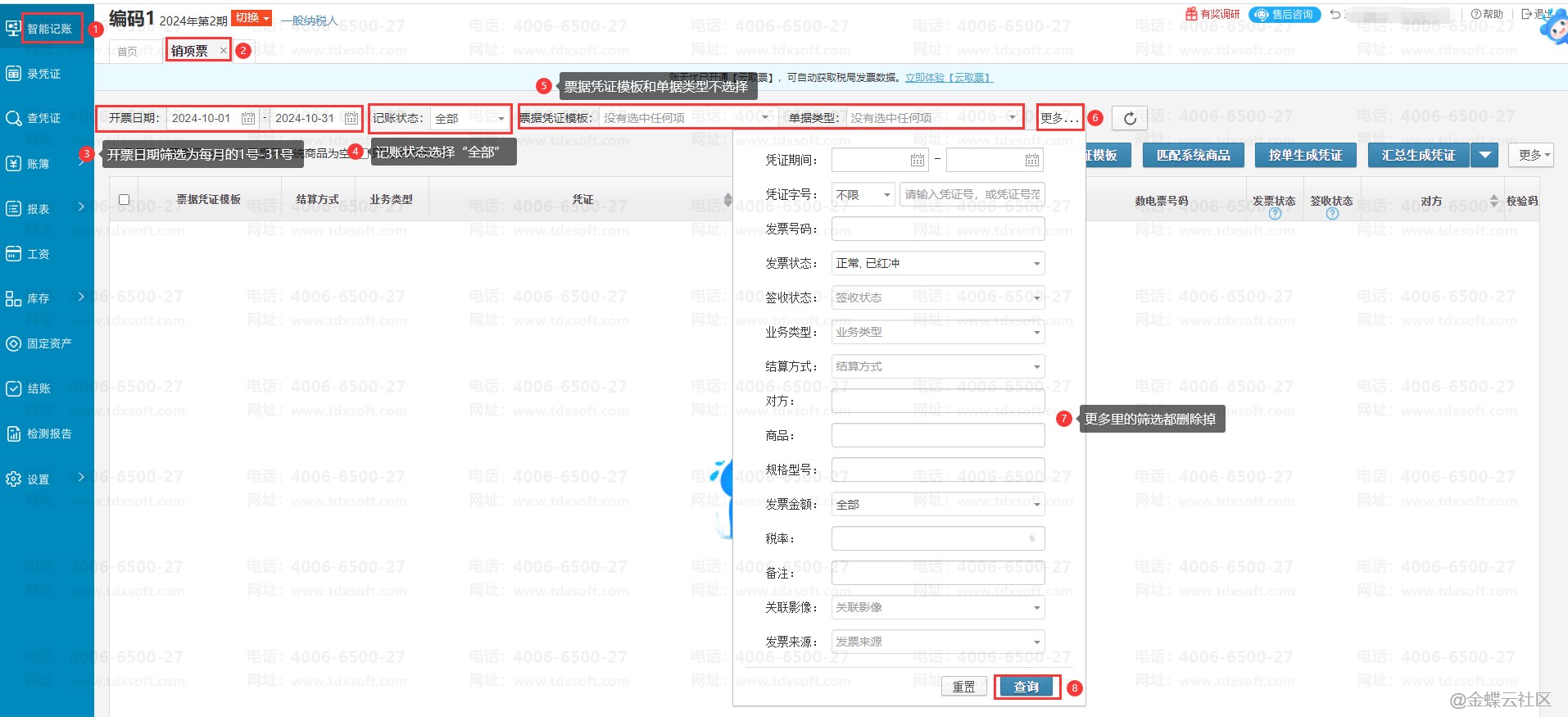
Task: Click into the 发票号码 input field
Action: [x=937, y=229]
